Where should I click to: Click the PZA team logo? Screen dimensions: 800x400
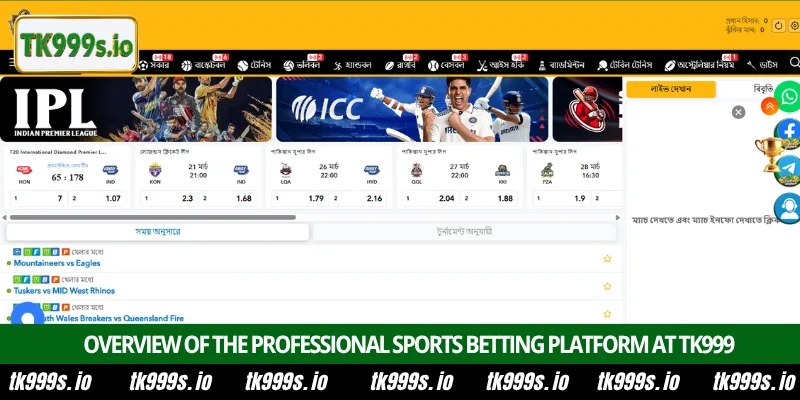[547, 170]
